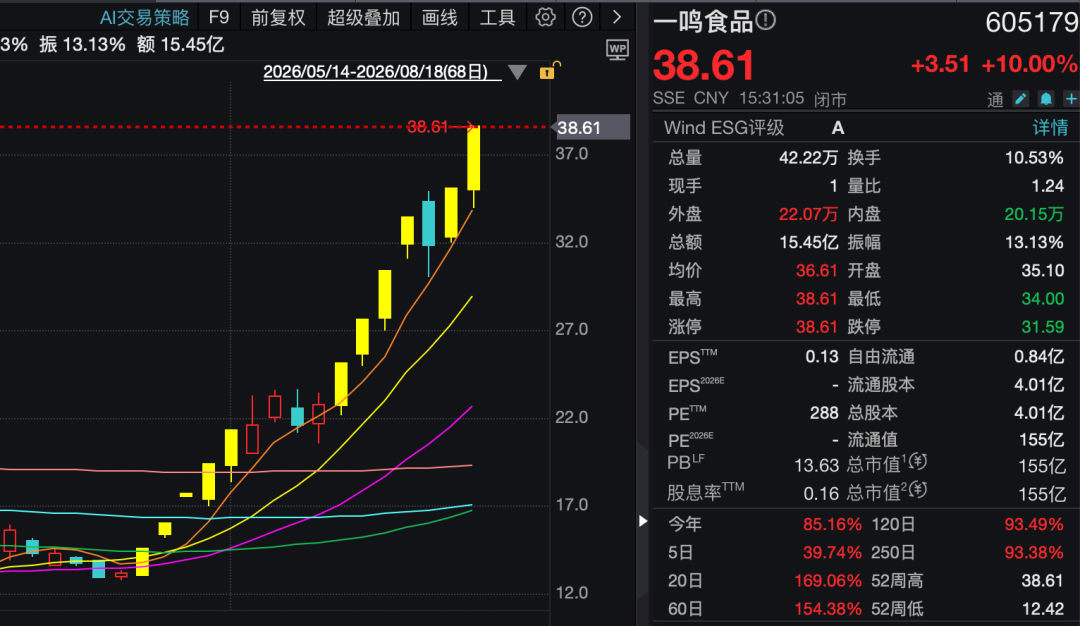Open the AI交易策略 menu item
This screenshot has height=626, width=1080.
[x=145, y=17]
